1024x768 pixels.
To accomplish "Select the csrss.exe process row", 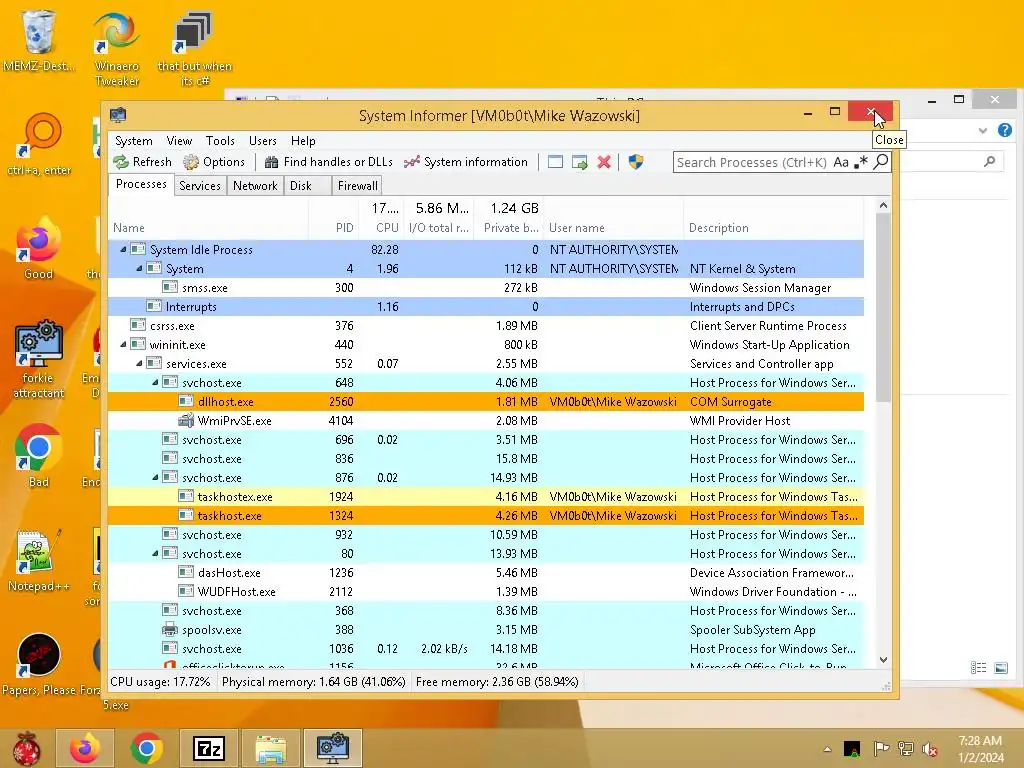I will point(486,325).
